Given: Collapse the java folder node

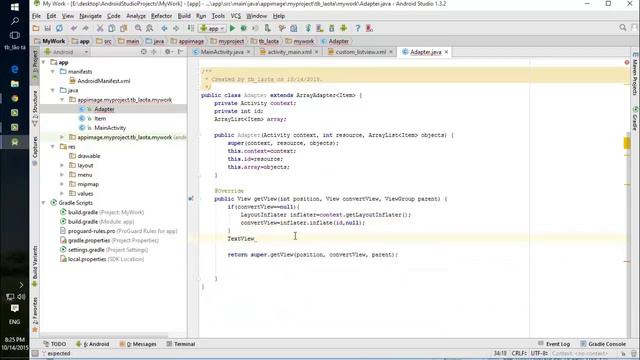Looking at the screenshot, I should (53, 91).
